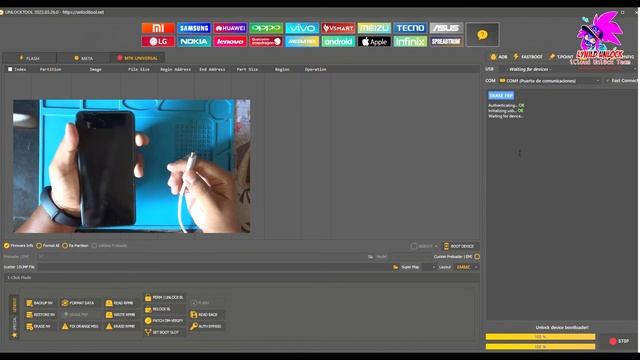Image resolution: width=640 pixels, height=360 pixels.
Task: Open the T.POINT tab
Action: 562,57
